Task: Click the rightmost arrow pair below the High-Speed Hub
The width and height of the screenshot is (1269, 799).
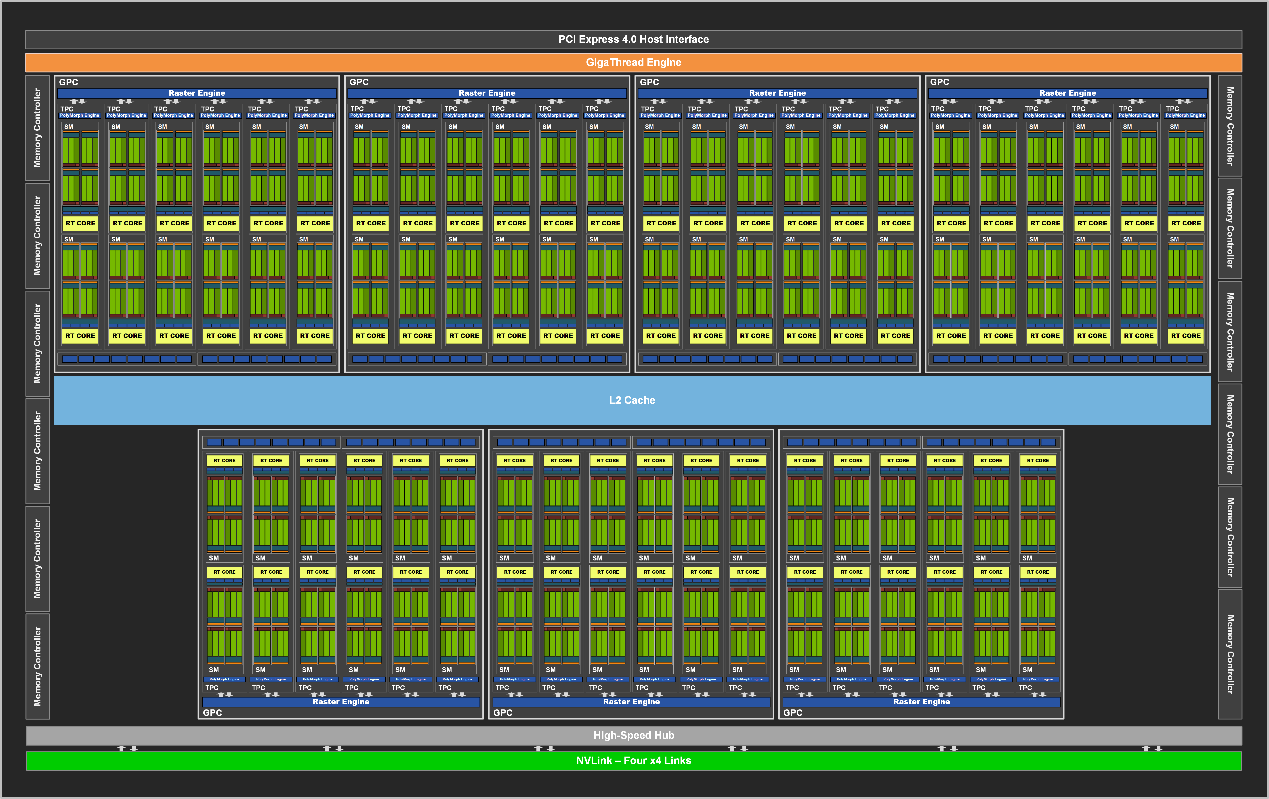Action: point(1153,748)
